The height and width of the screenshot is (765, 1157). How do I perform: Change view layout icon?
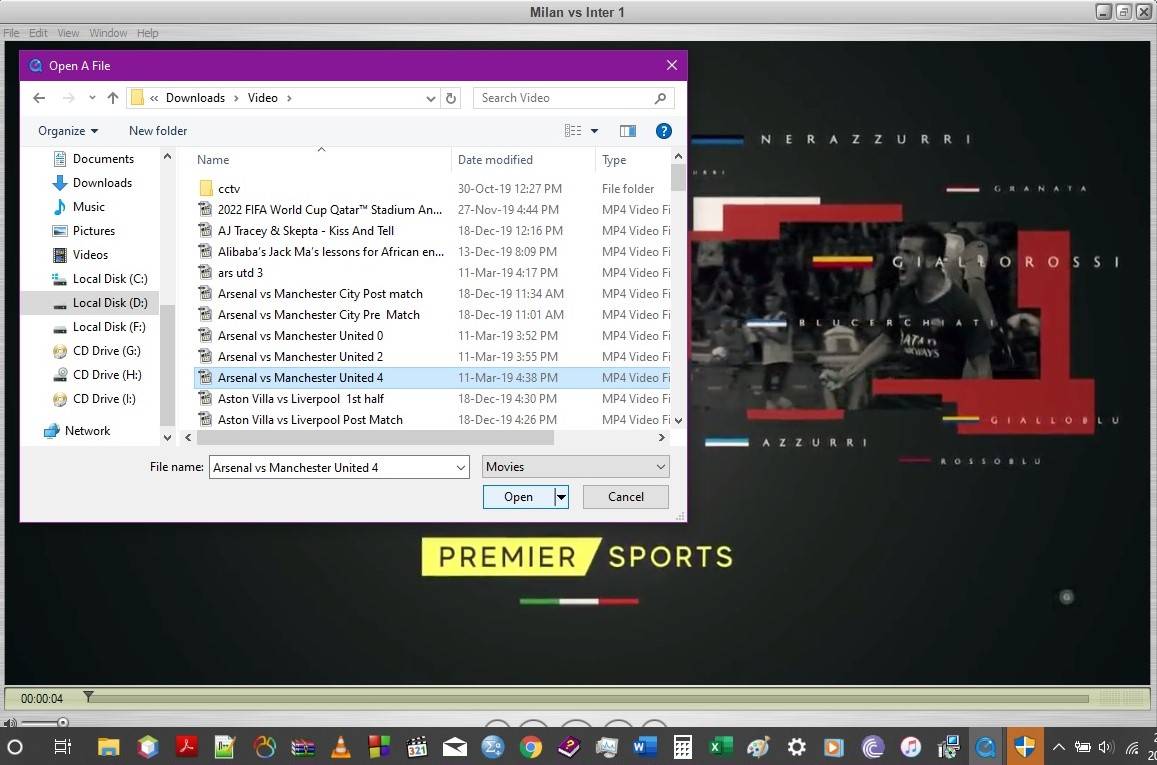(x=573, y=131)
